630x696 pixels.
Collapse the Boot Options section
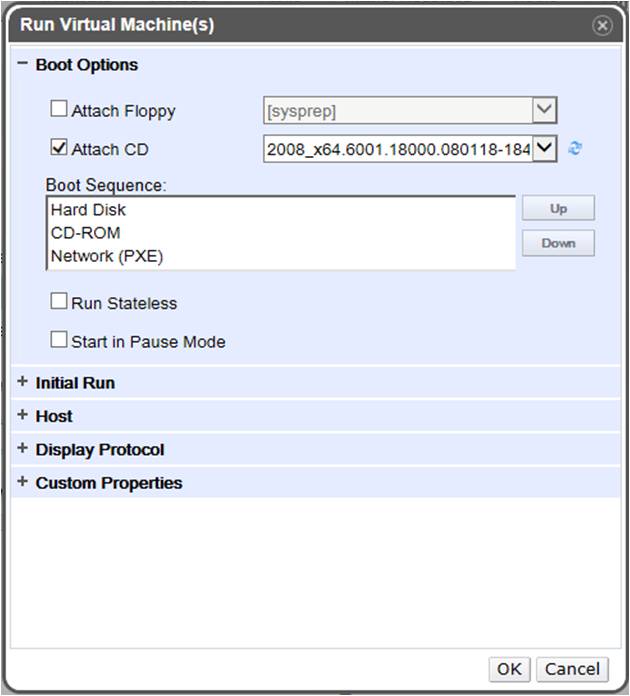click(x=22, y=65)
